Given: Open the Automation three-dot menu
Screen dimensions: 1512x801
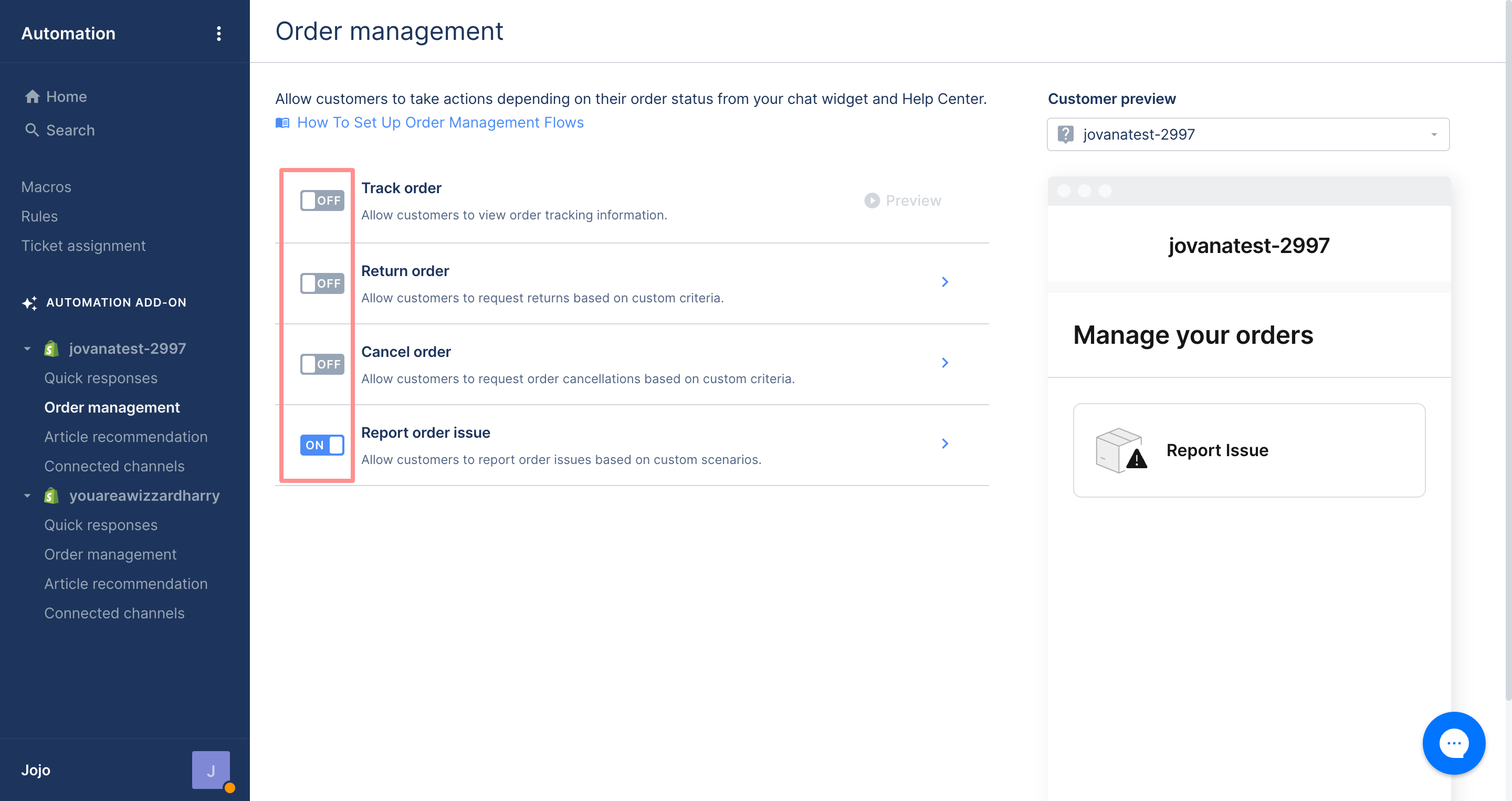Looking at the screenshot, I should pos(219,34).
